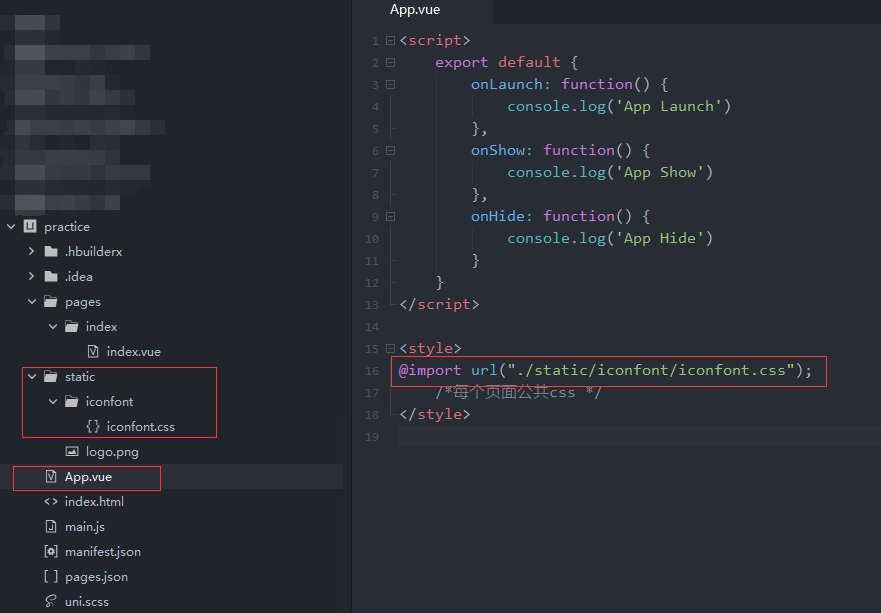Open manifest.json from the project tree
881x613 pixels.
103,552
